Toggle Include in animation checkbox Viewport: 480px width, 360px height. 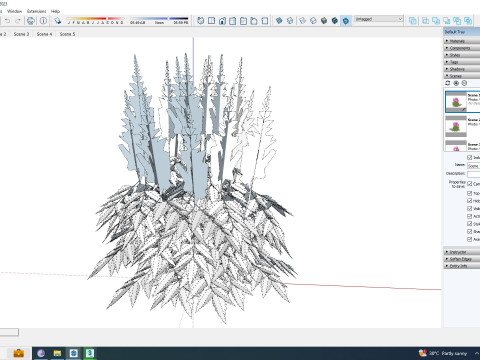tap(469, 157)
